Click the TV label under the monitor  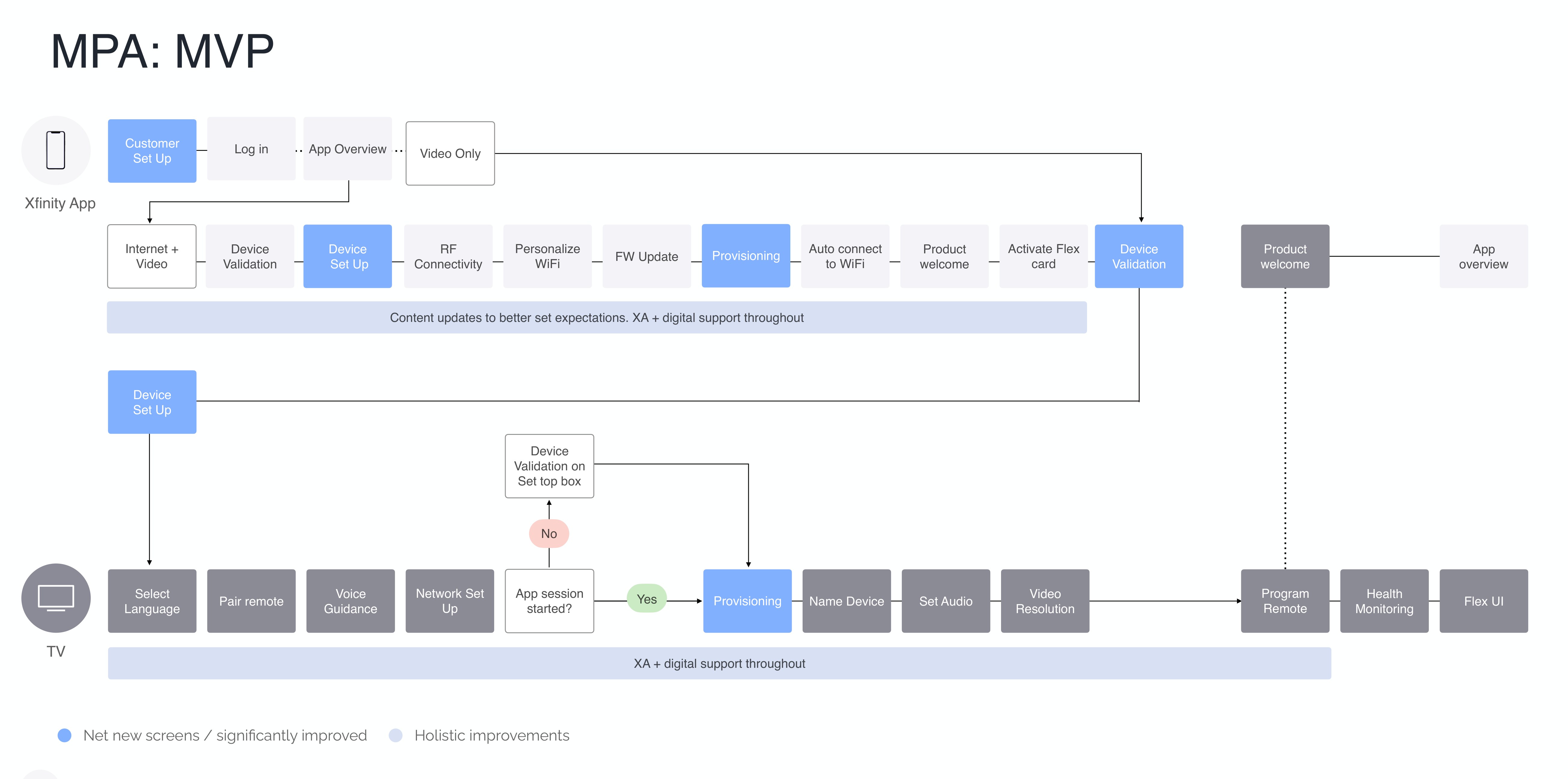point(56,651)
